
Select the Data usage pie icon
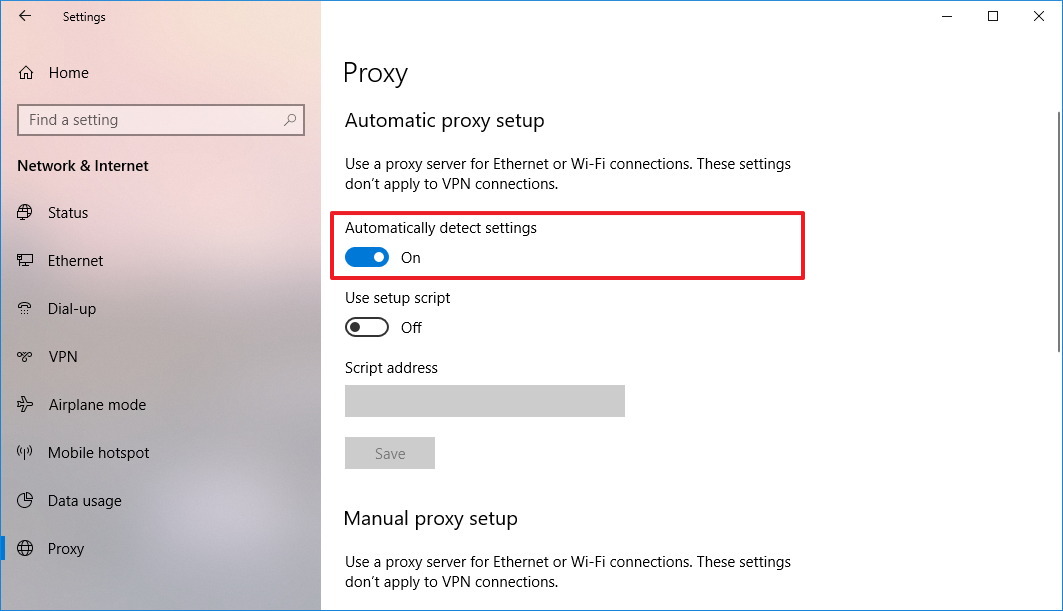point(24,501)
